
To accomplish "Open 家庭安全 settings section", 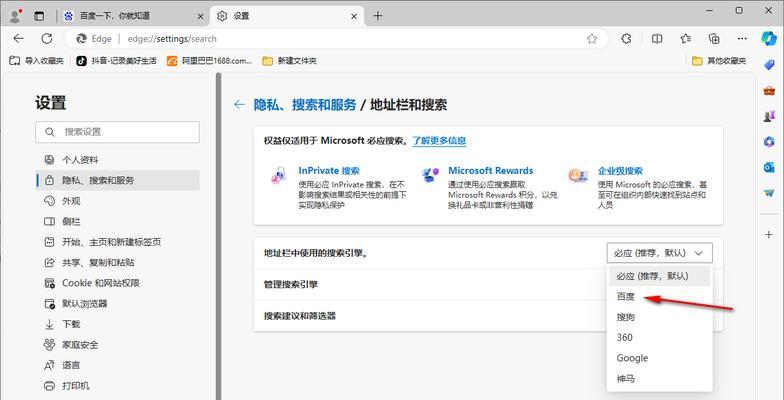I will point(118,344).
